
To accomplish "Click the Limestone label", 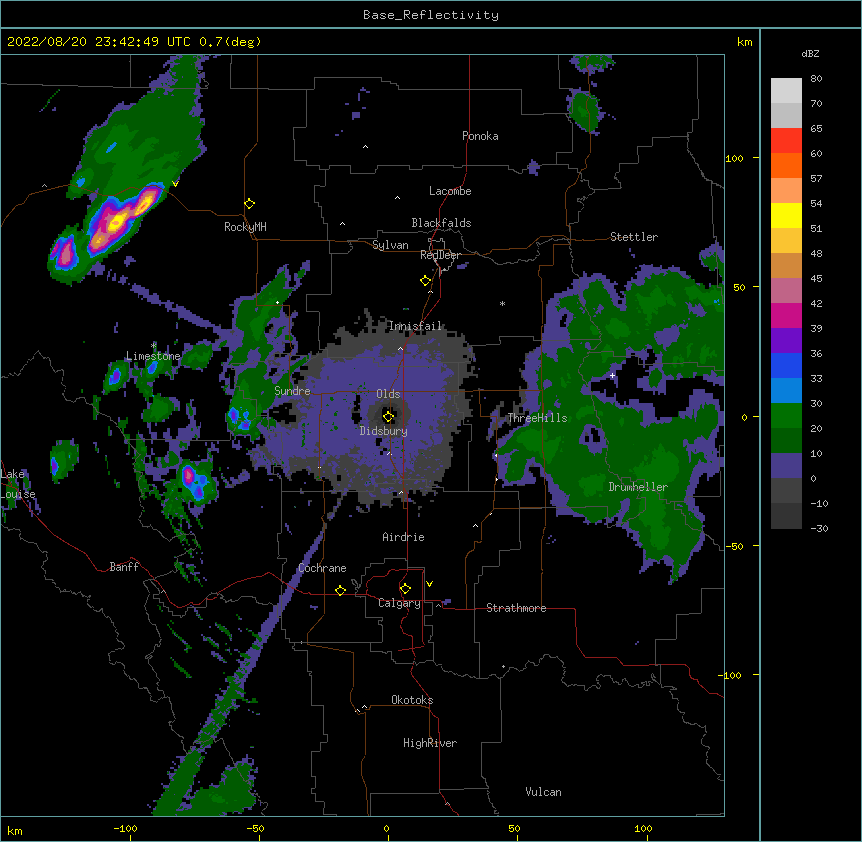I will click(x=153, y=356).
